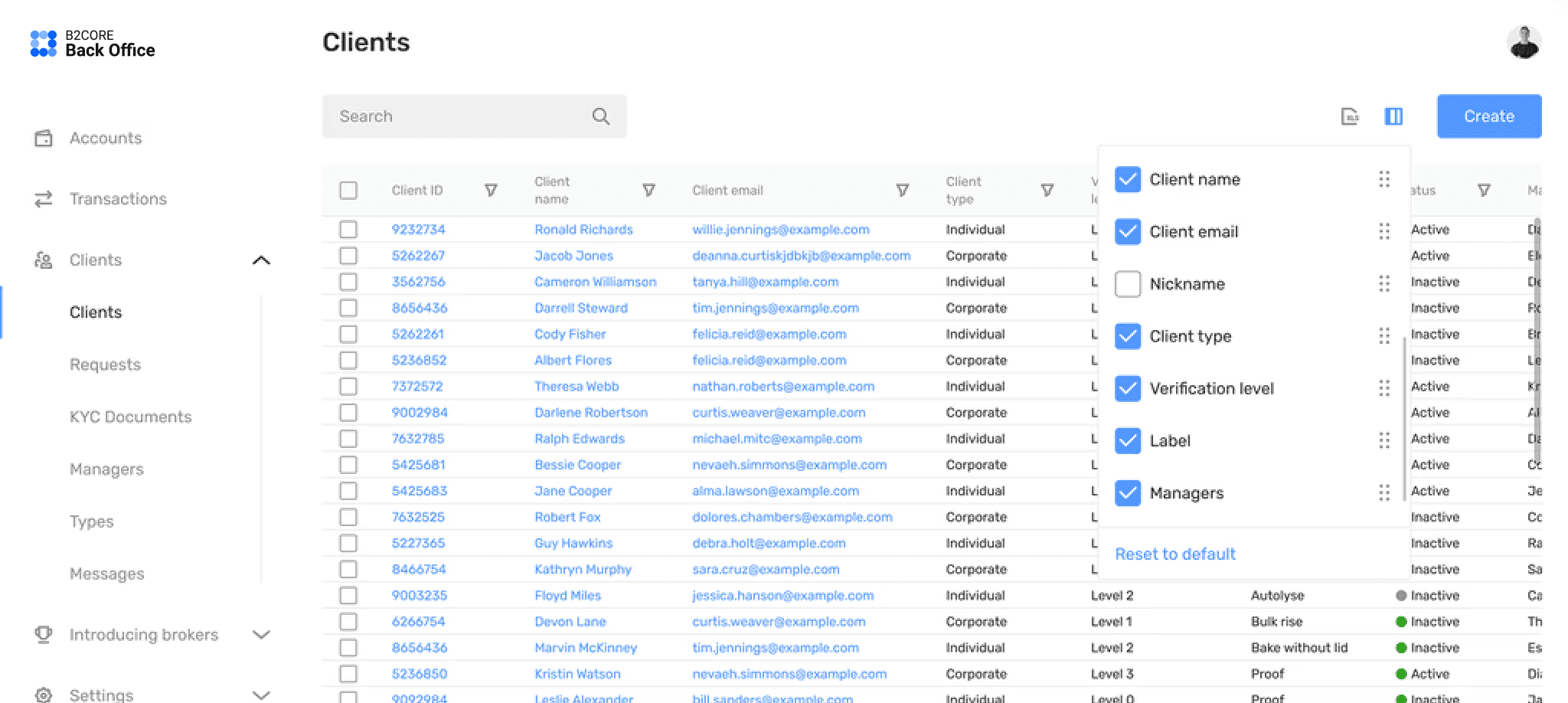Open the Accounts section icon
This screenshot has width=1568, height=703.
[x=44, y=138]
